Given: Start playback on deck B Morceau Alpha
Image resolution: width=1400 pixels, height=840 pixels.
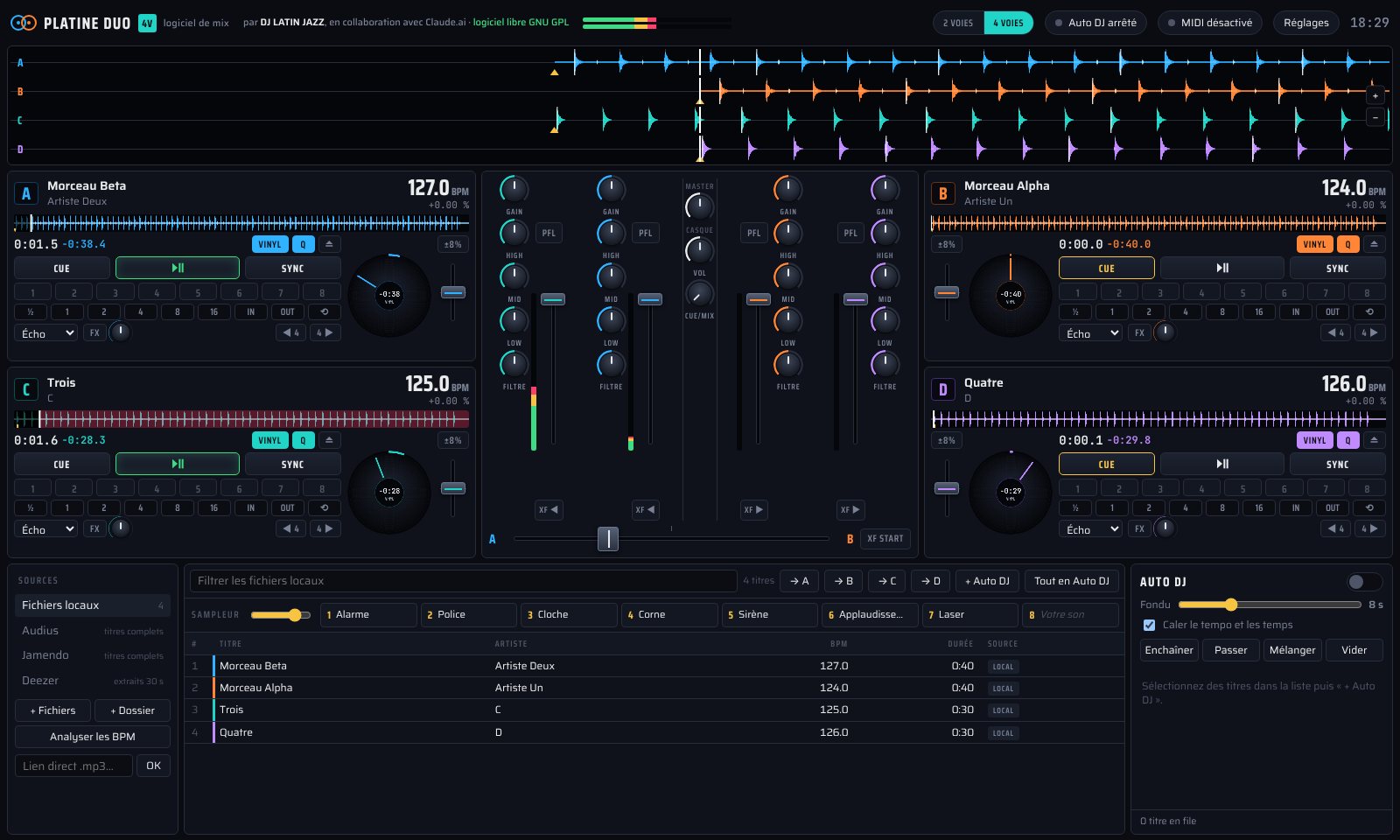Looking at the screenshot, I should pyautogui.click(x=1222, y=268).
